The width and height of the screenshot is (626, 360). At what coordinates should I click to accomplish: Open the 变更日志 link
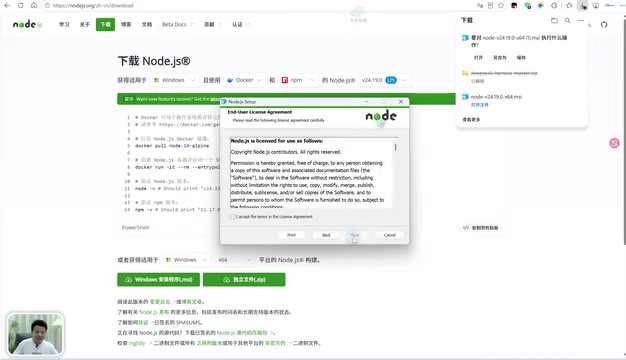click(160, 302)
